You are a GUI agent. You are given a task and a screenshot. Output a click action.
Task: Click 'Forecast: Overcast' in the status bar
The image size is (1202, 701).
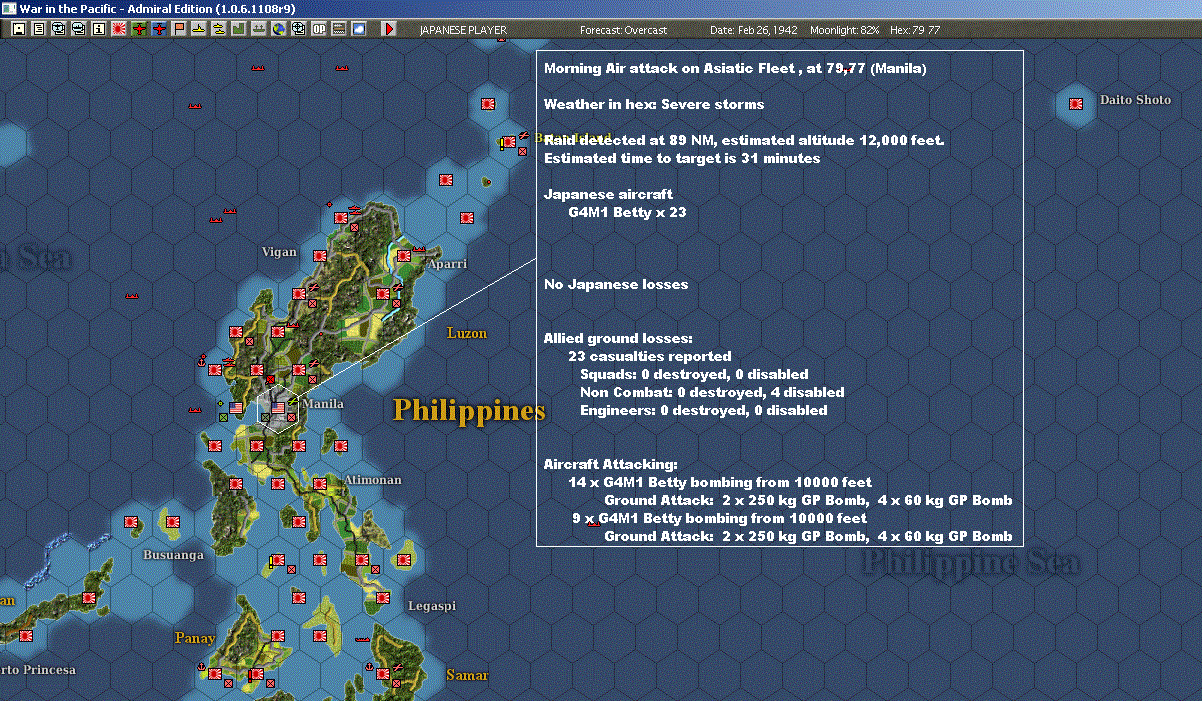623,30
